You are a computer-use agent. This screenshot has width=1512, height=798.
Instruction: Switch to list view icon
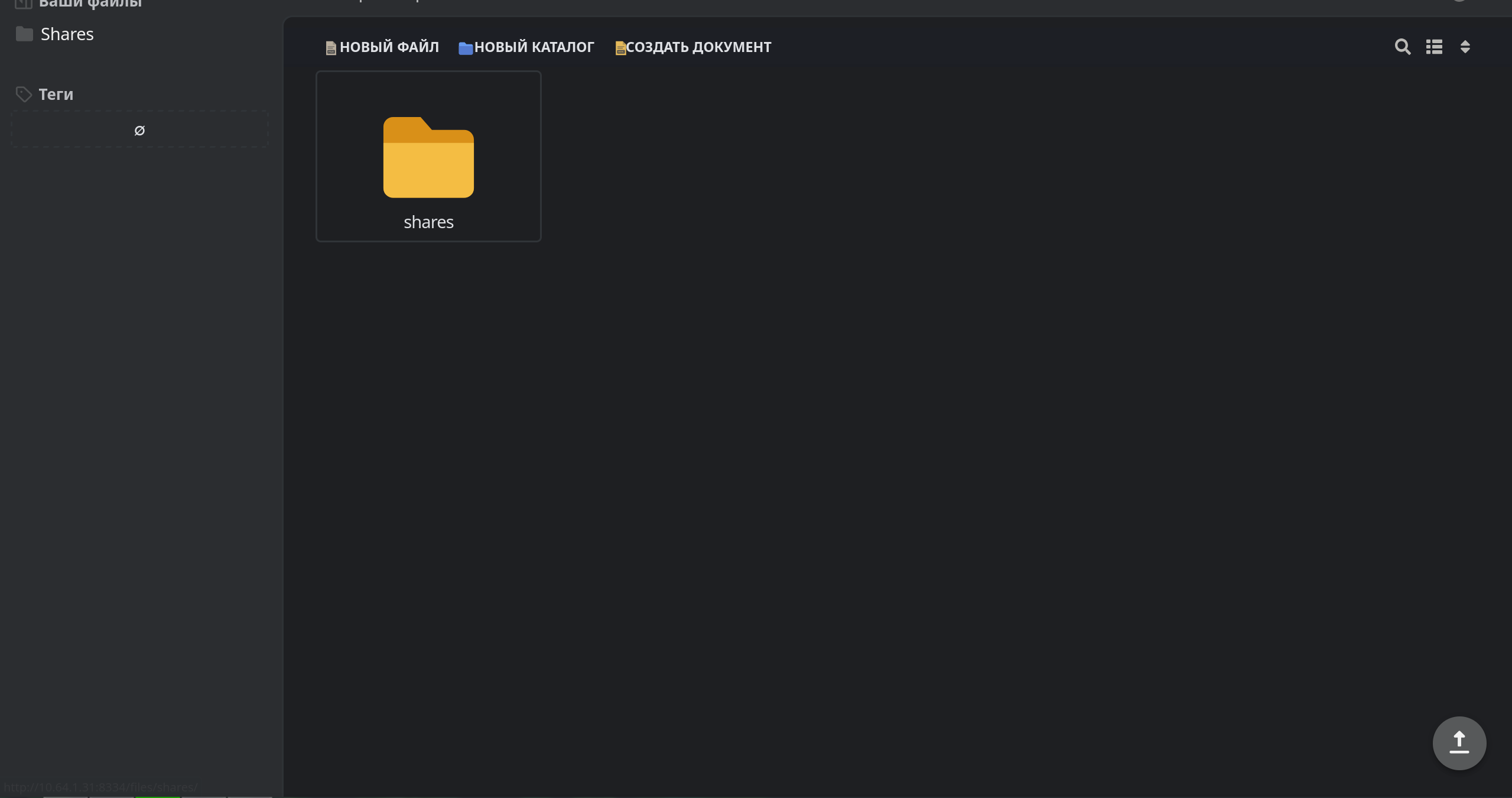click(x=1434, y=47)
